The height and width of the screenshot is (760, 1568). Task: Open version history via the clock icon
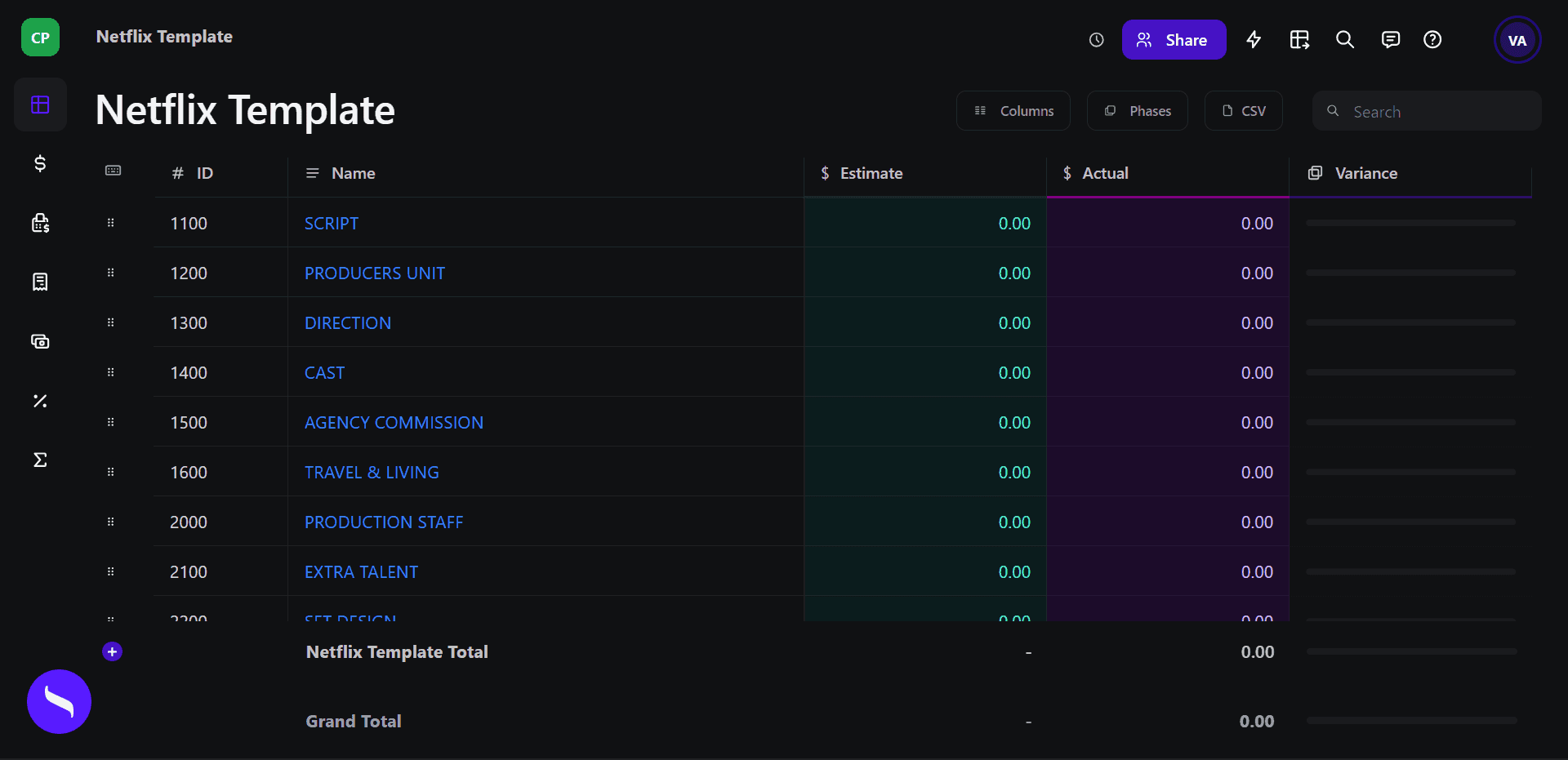click(1096, 39)
